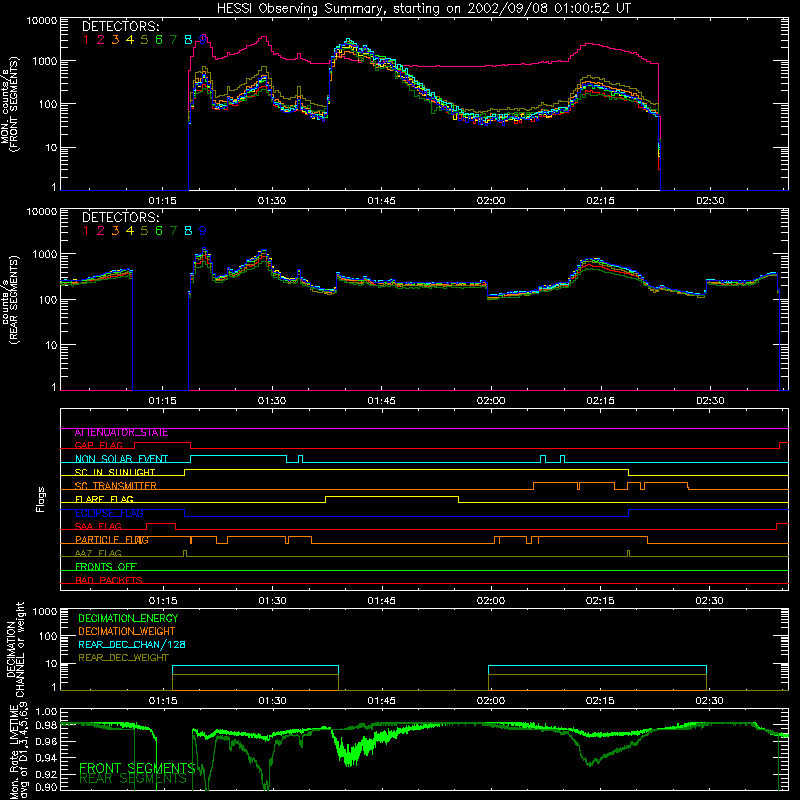Select detector 5 legend number in rear segments panel
800x800 pixels.
click(144, 231)
